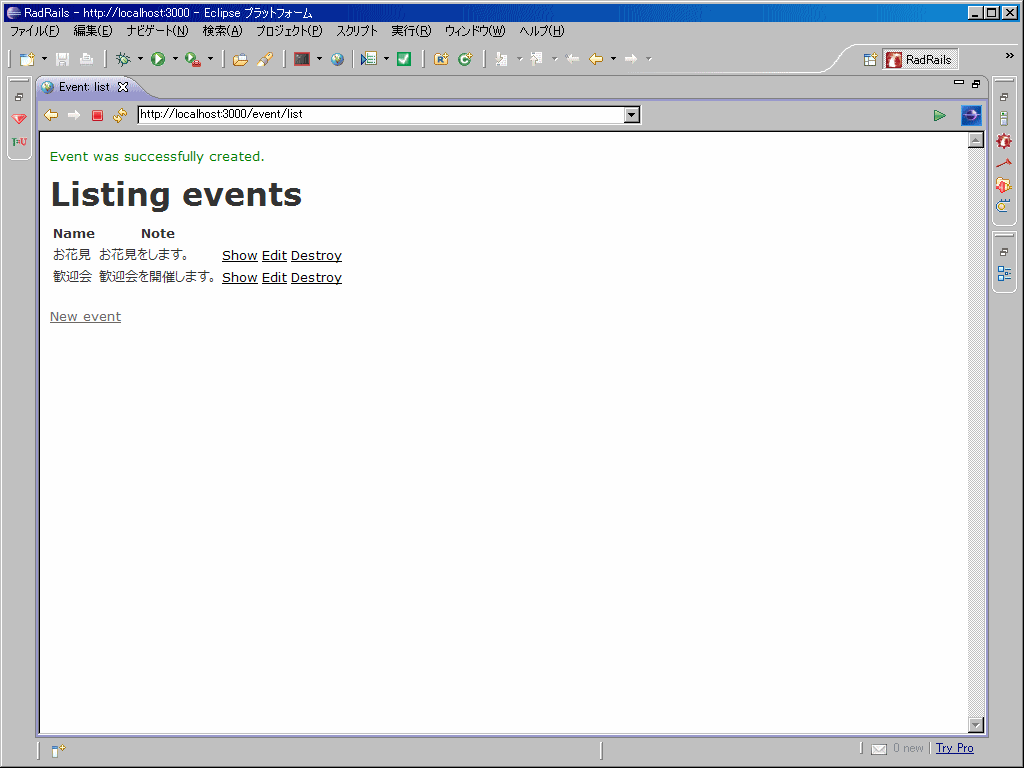Refresh the browser page

[120, 116]
